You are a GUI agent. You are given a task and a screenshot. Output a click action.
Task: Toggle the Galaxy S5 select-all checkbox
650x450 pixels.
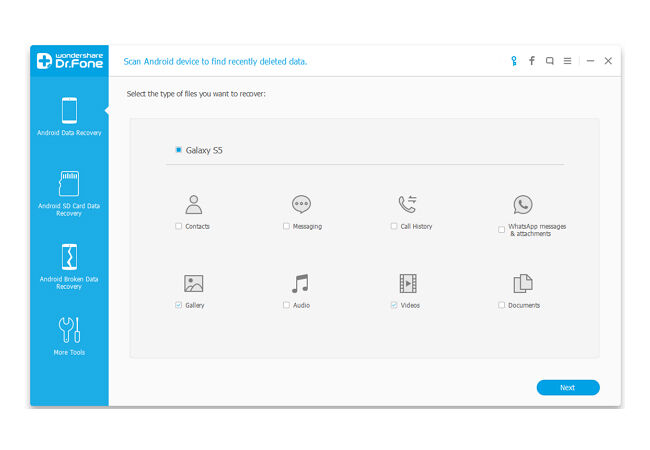(179, 150)
